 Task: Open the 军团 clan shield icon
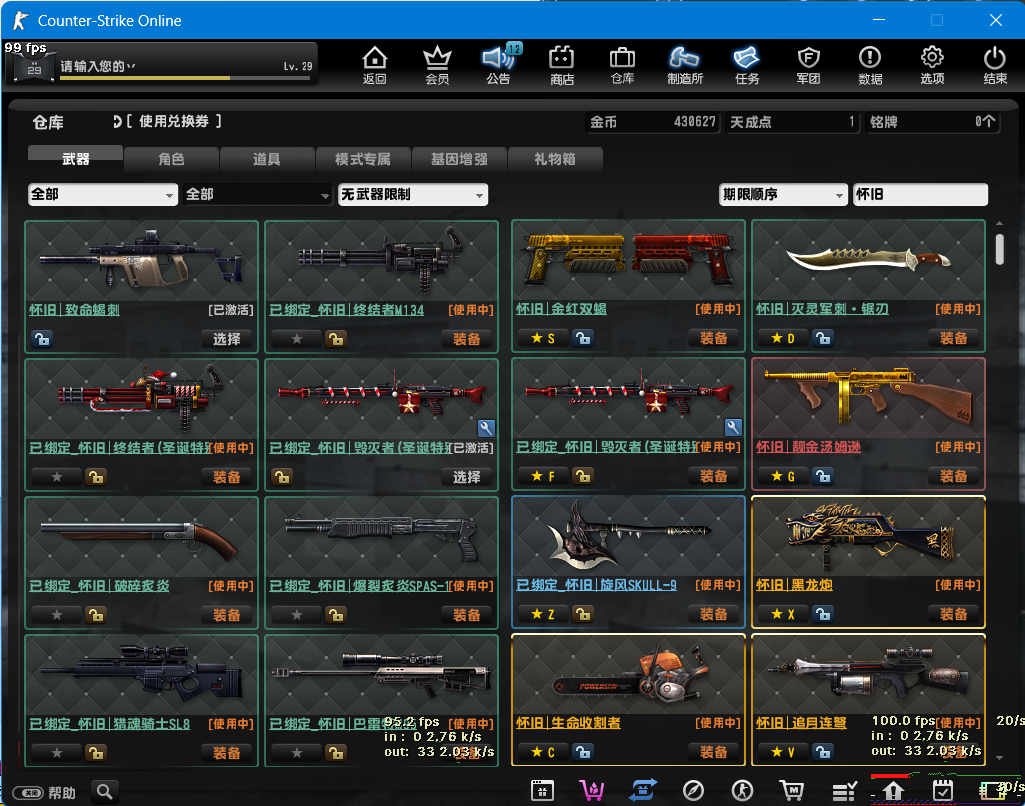pos(809,65)
